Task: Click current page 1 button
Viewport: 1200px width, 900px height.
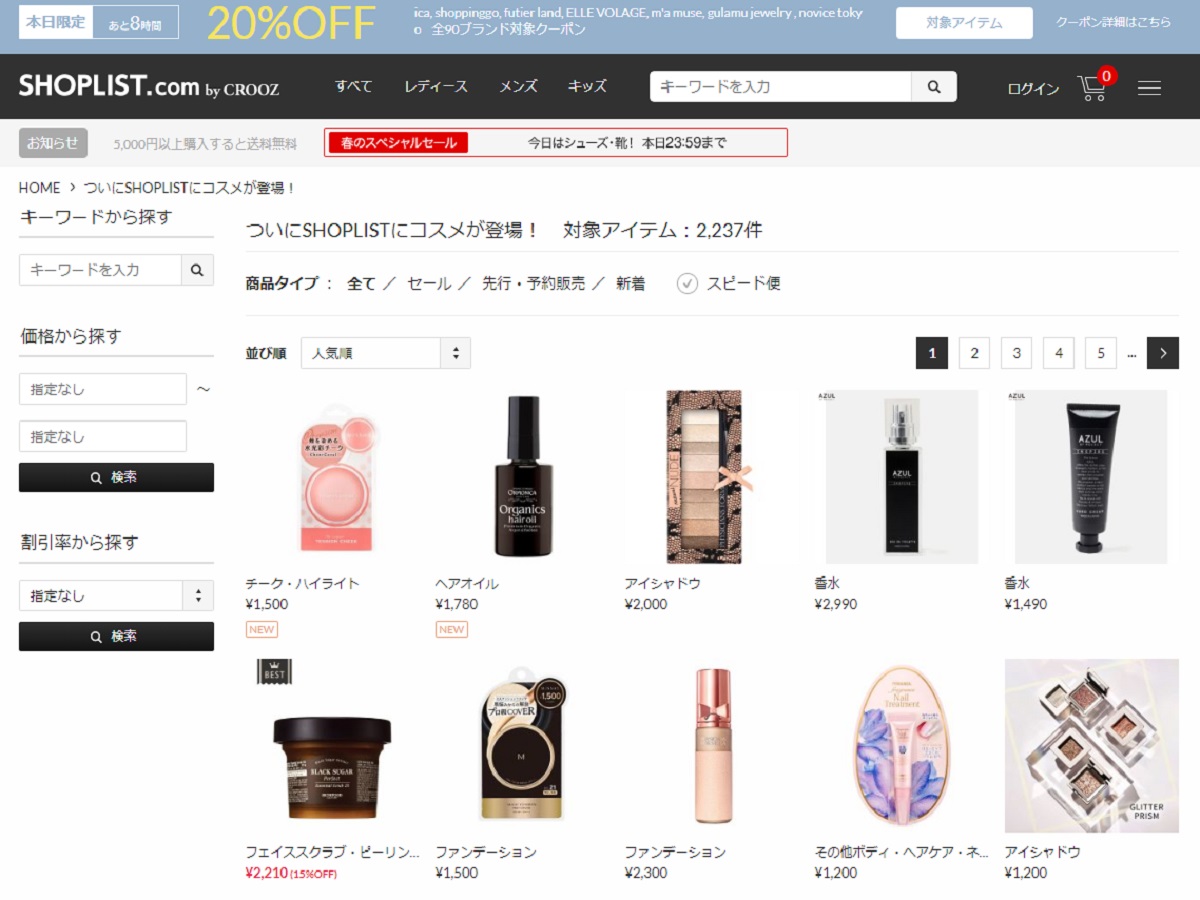Action: click(x=932, y=353)
